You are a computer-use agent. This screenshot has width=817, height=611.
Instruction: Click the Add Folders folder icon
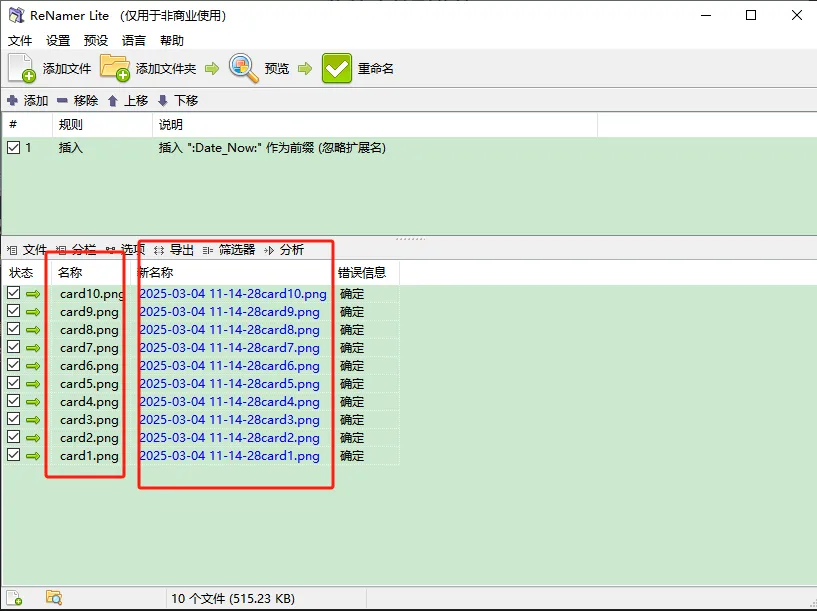click(x=115, y=68)
